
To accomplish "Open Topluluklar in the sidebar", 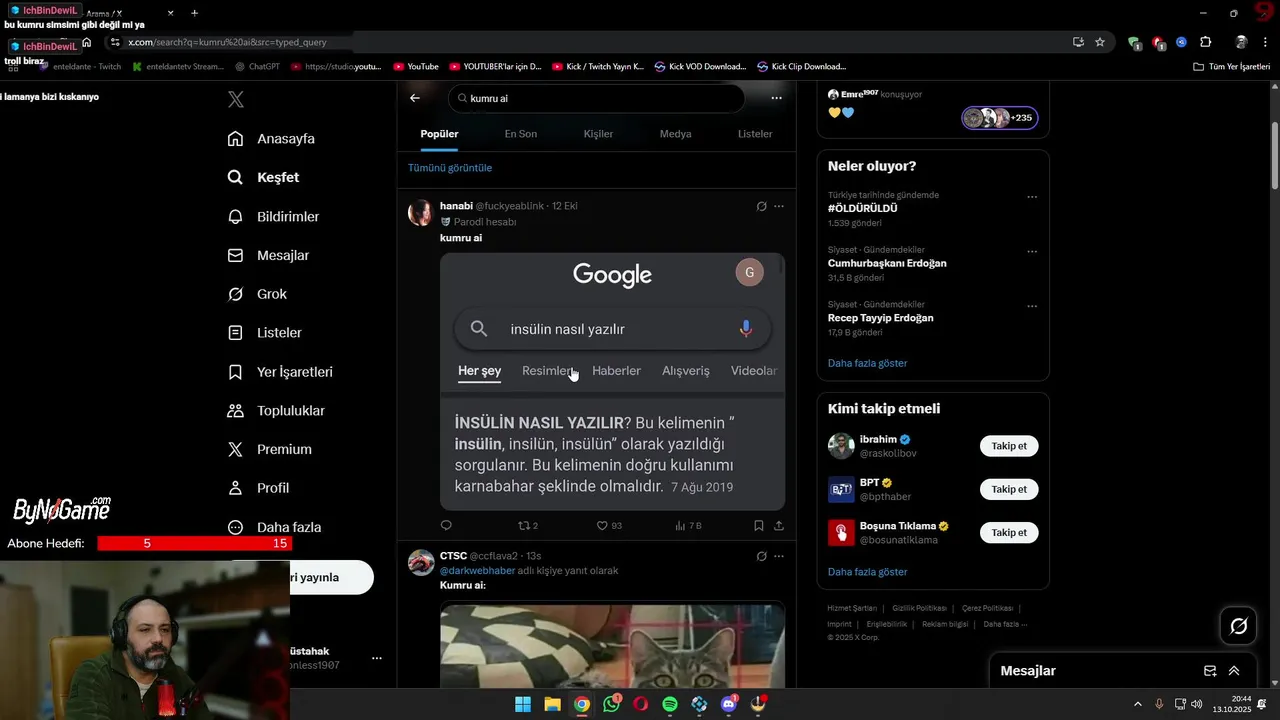I will [276, 411].
